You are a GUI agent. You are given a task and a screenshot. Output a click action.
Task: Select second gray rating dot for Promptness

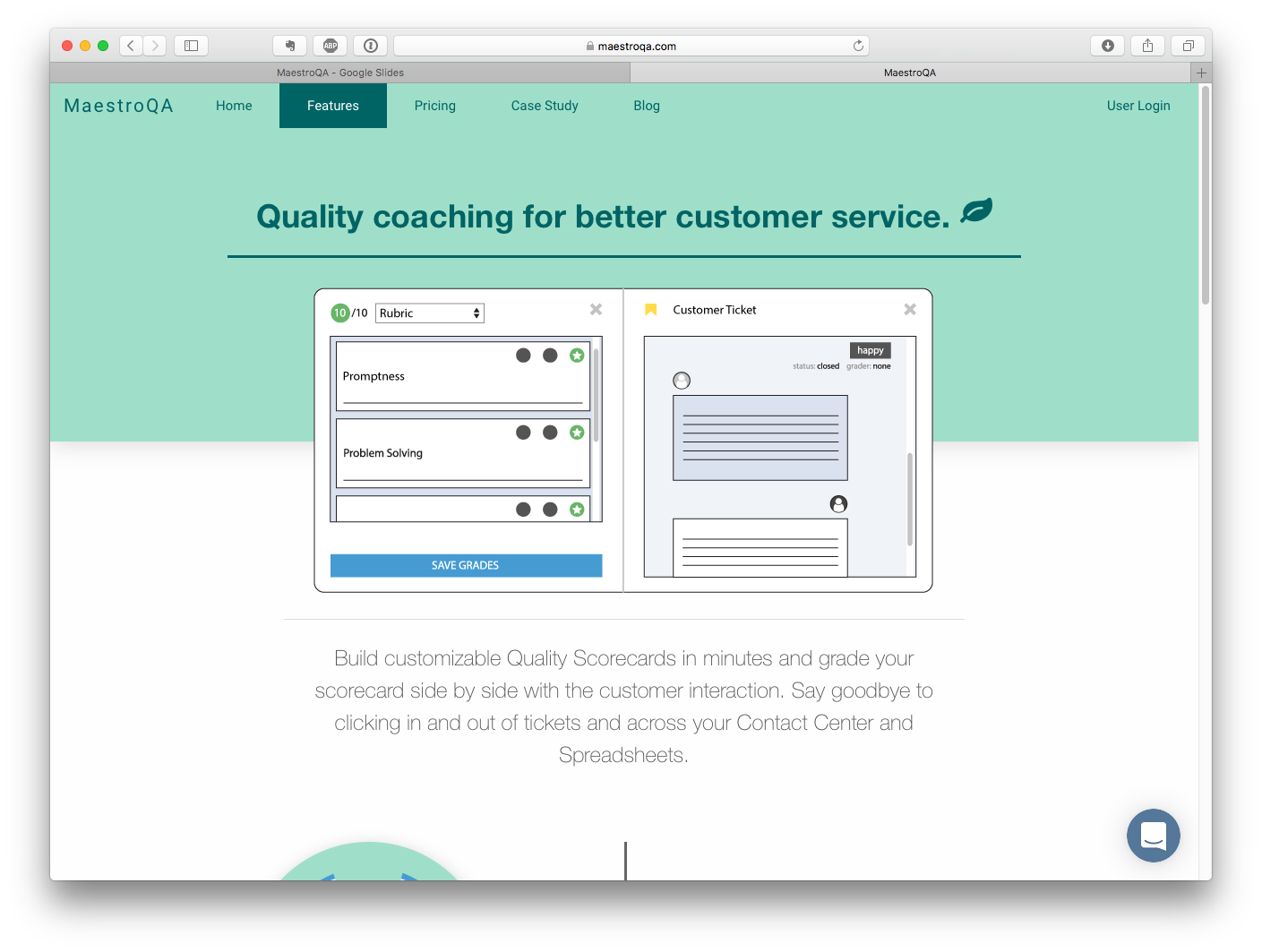[x=550, y=356]
